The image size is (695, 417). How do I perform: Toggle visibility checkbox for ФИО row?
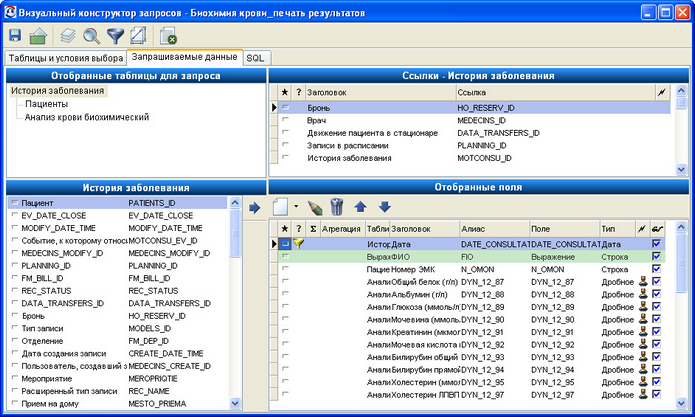(656, 256)
